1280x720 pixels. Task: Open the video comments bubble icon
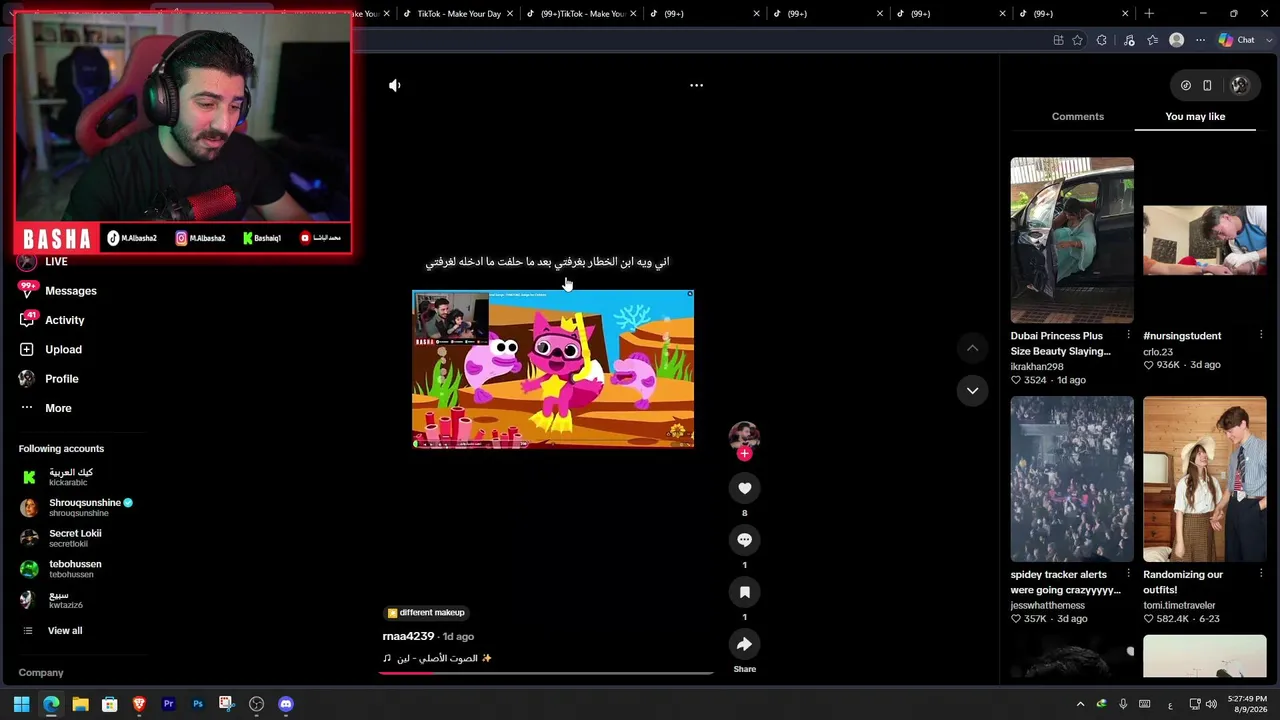tap(744, 540)
